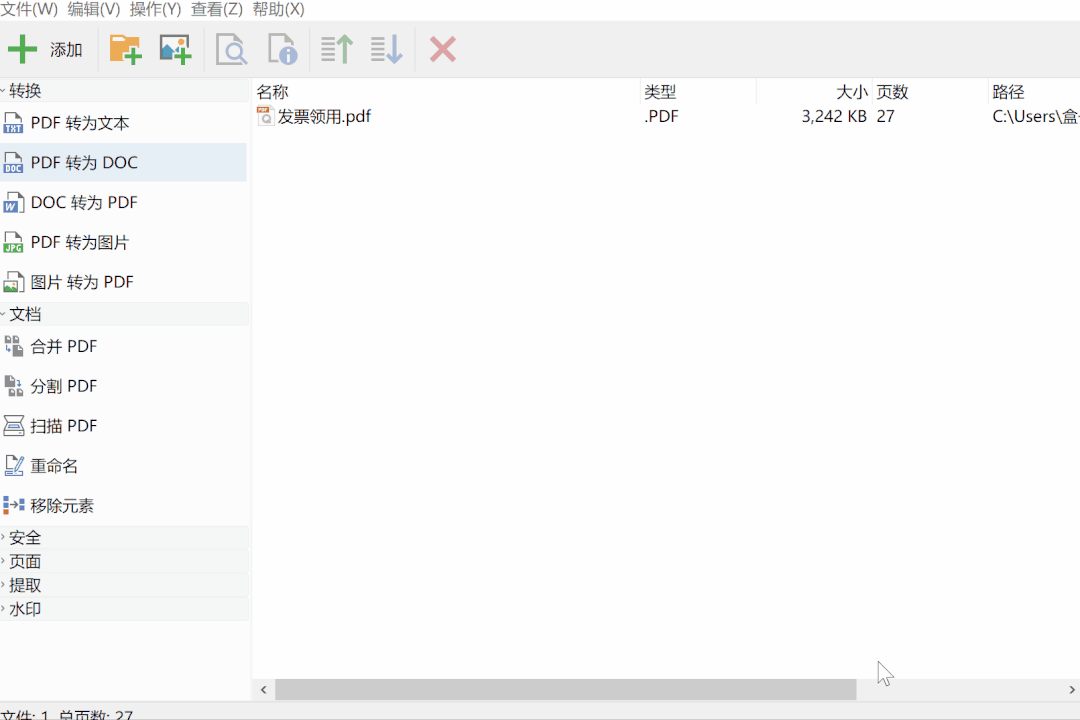
Task: Remove files using the red X icon
Action: (442, 48)
